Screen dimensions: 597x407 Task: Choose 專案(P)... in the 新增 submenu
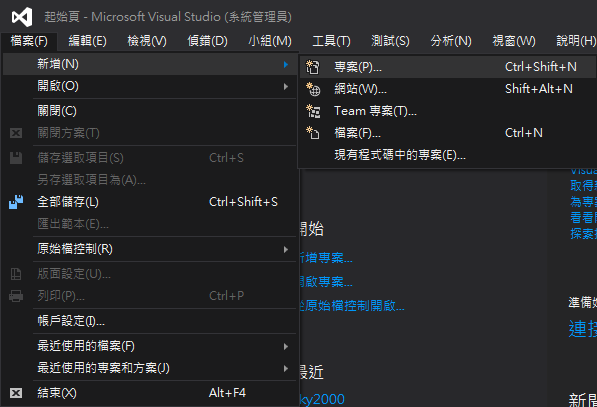tap(447, 67)
